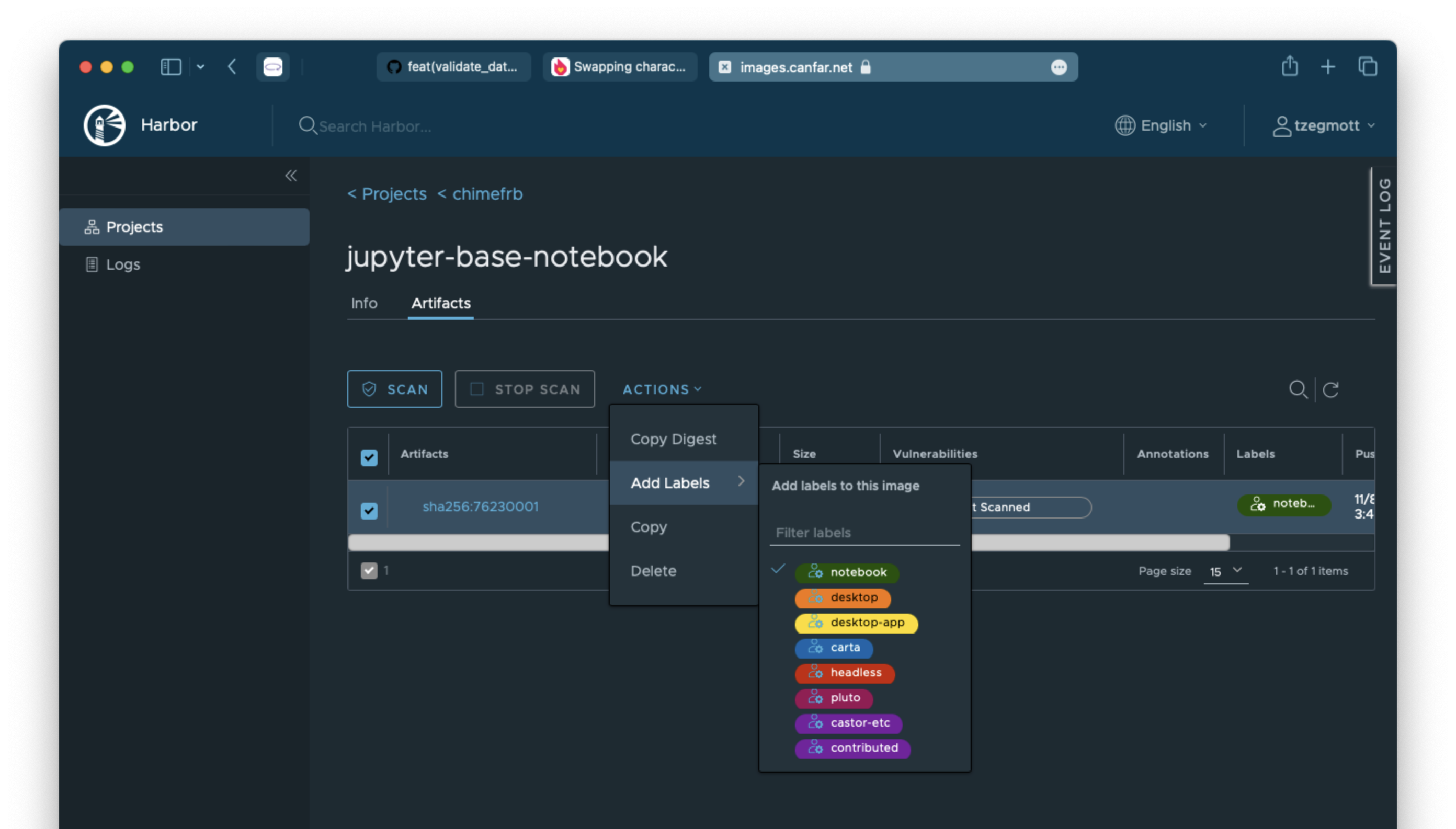Click the horizontal table scrollbar
1456x829 pixels.
(x=789, y=543)
